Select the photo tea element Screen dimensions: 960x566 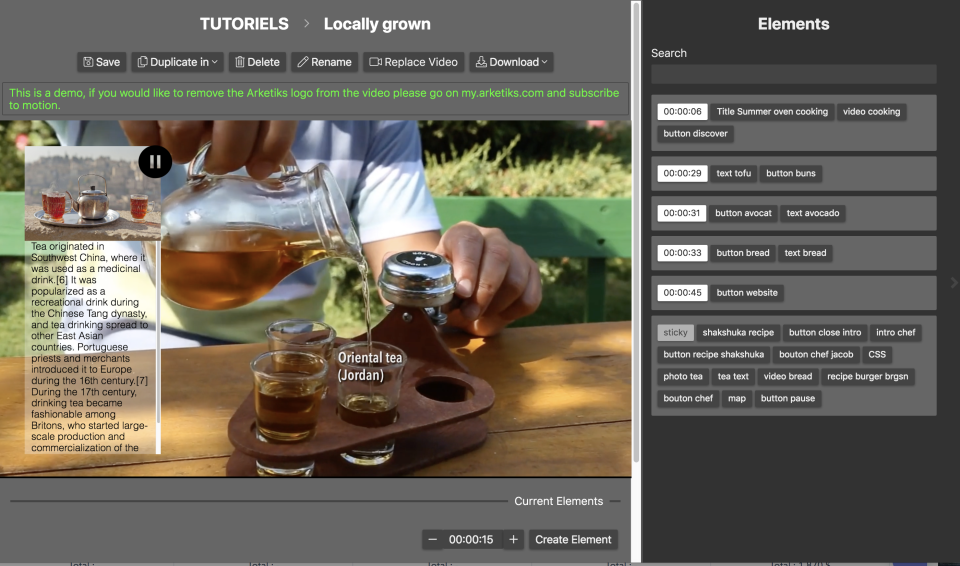[x=683, y=377]
